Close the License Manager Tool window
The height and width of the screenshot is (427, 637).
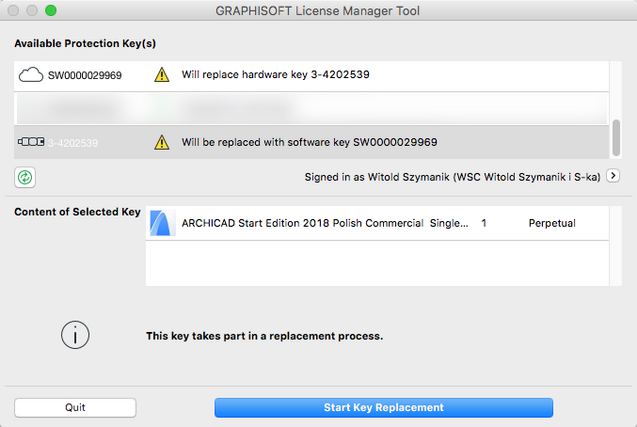point(13,11)
